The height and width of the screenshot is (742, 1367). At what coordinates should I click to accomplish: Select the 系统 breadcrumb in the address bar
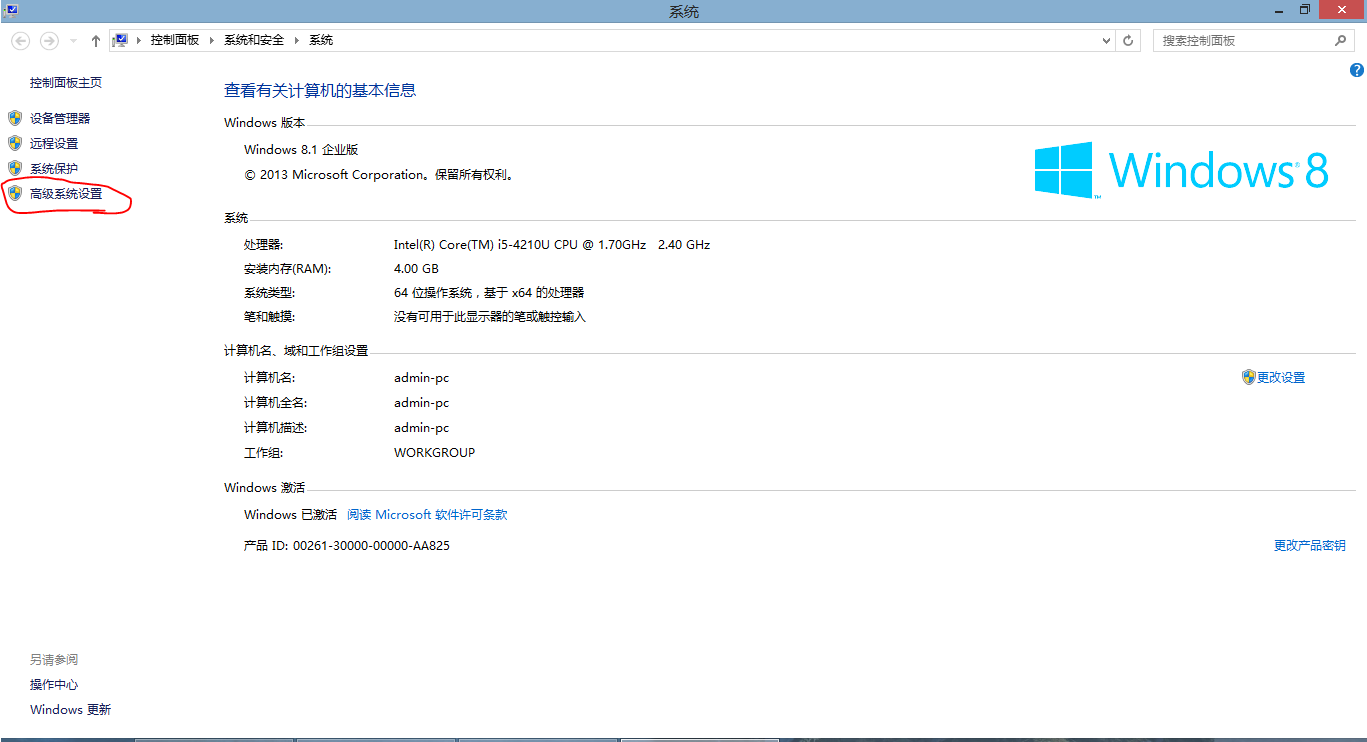(x=321, y=40)
